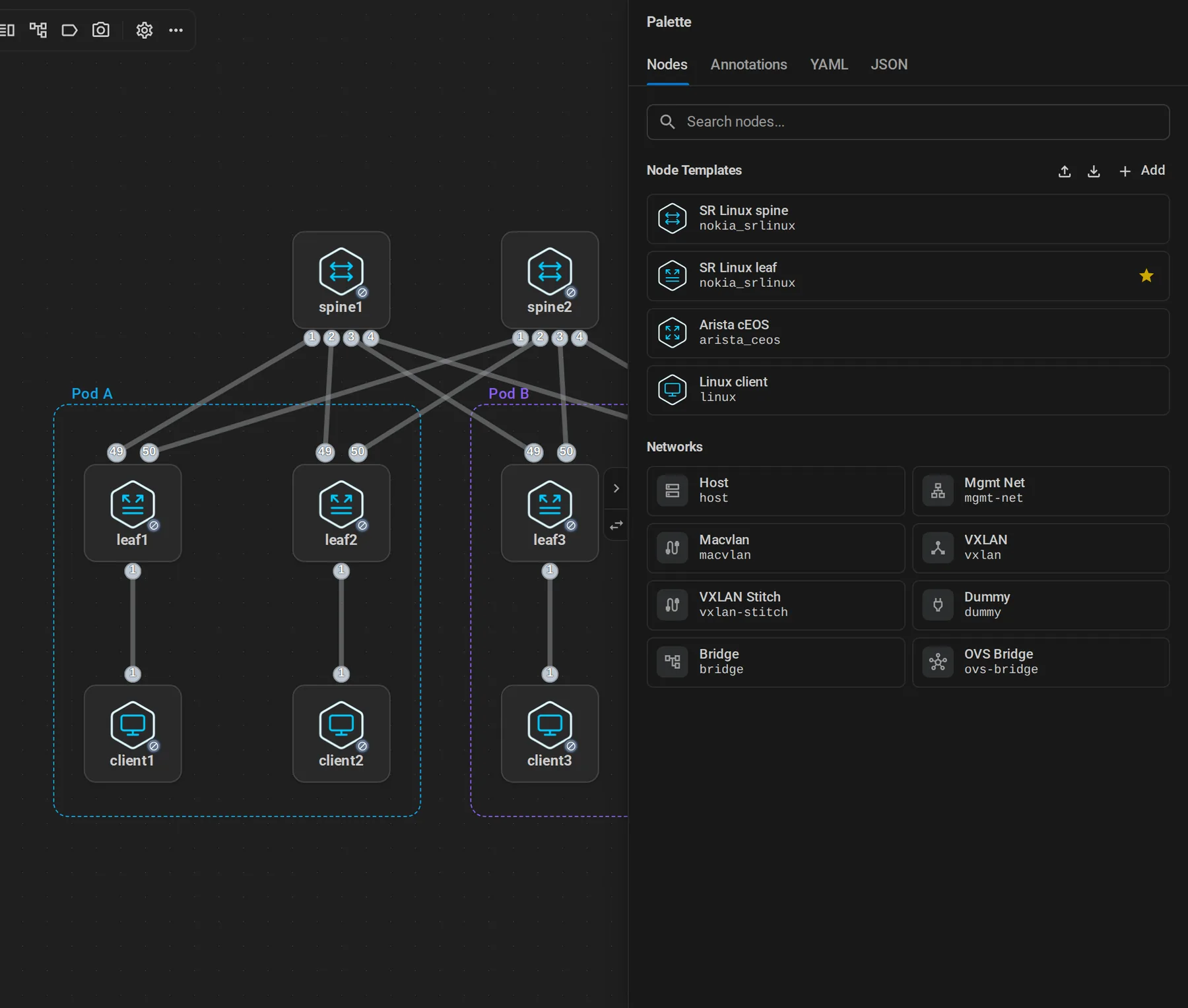The width and height of the screenshot is (1188, 1008).
Task: Click the Add template button
Action: [x=1142, y=170]
